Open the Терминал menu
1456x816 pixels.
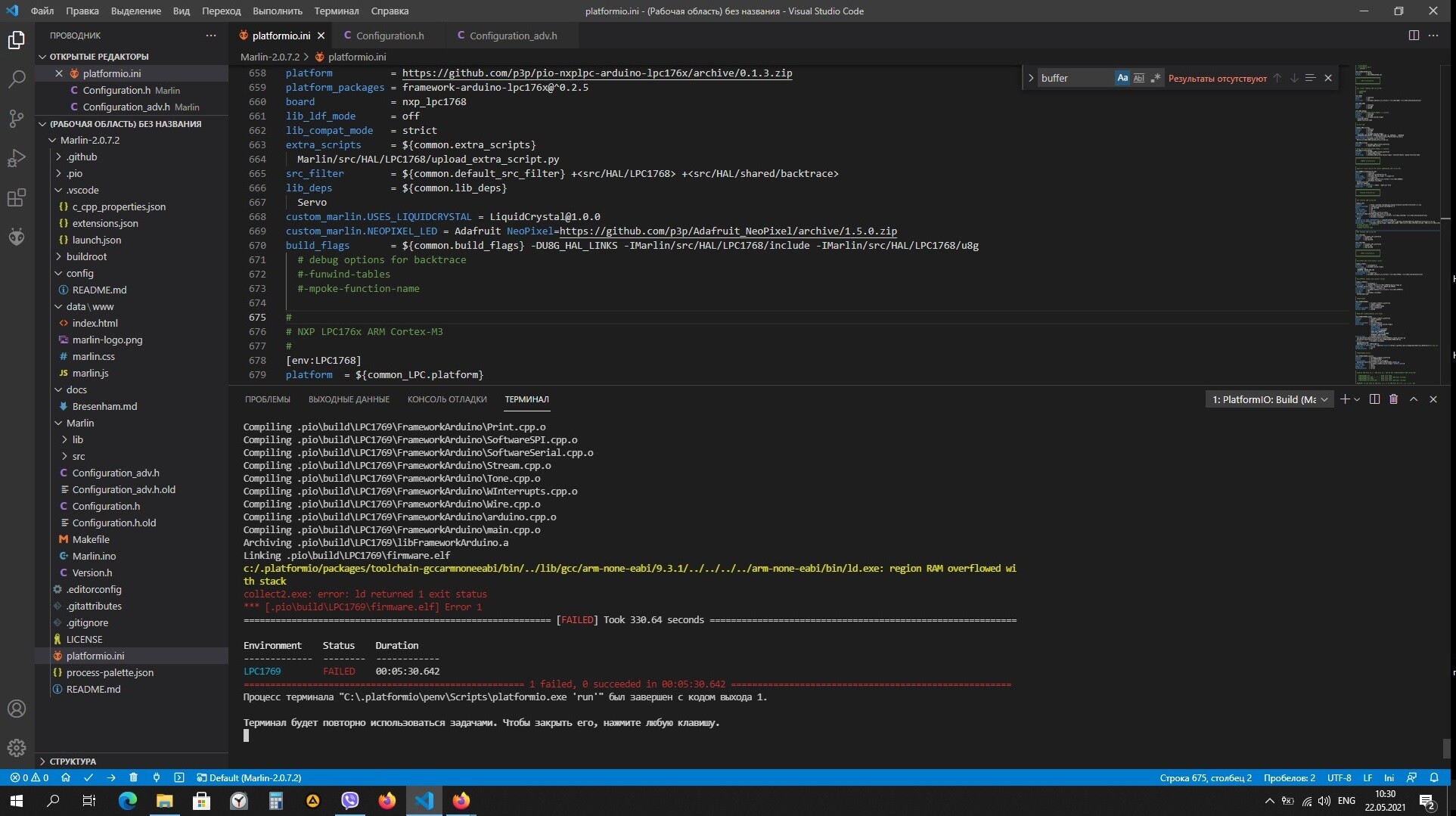tap(337, 11)
